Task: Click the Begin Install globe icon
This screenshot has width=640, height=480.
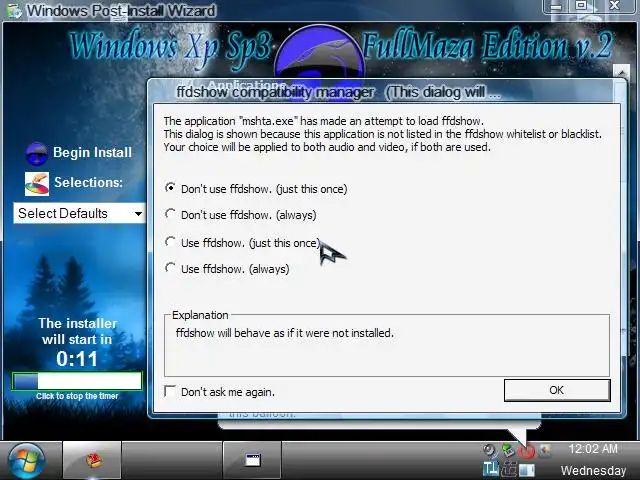Action: [x=37, y=153]
